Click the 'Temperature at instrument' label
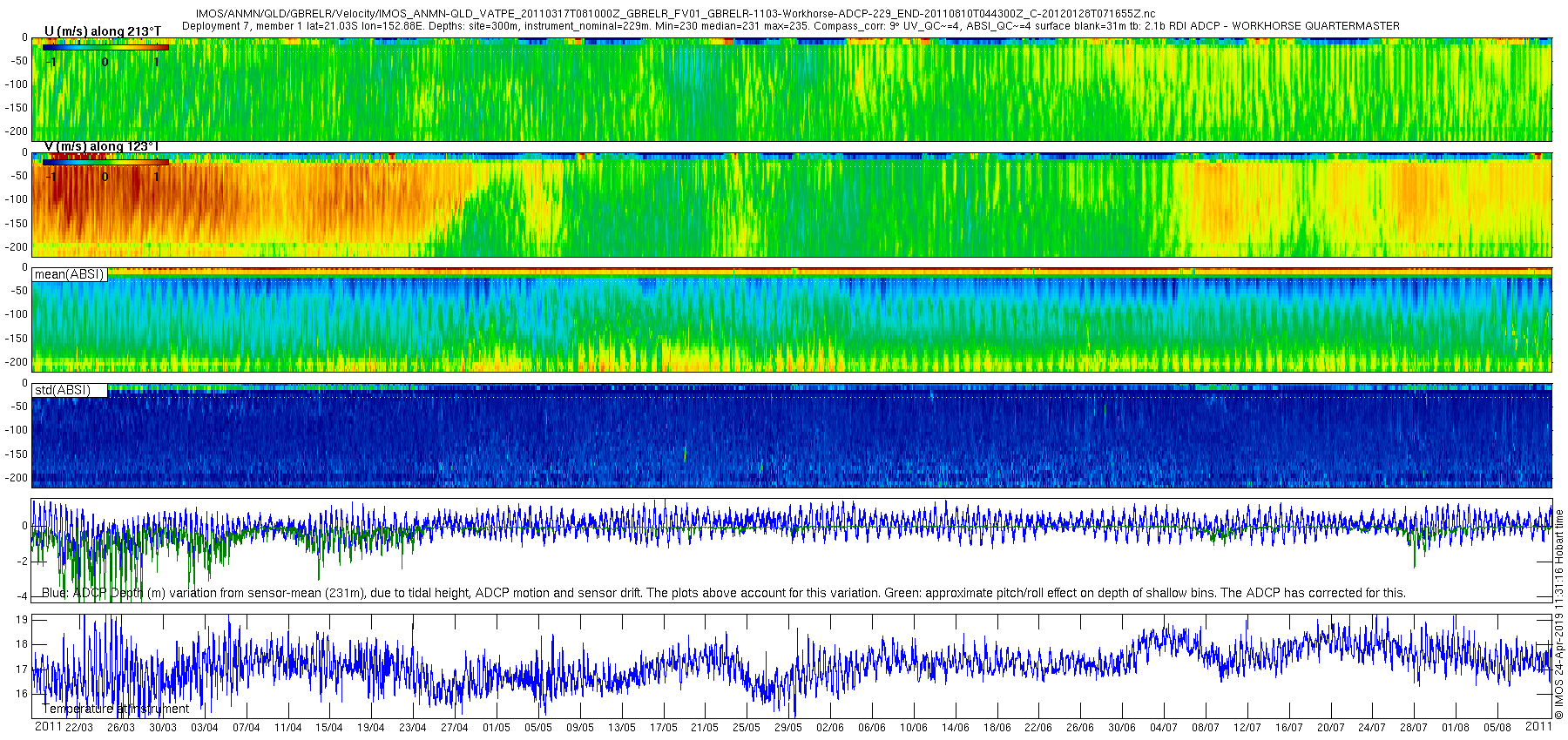This screenshot has height=740, width=1568. point(116,709)
